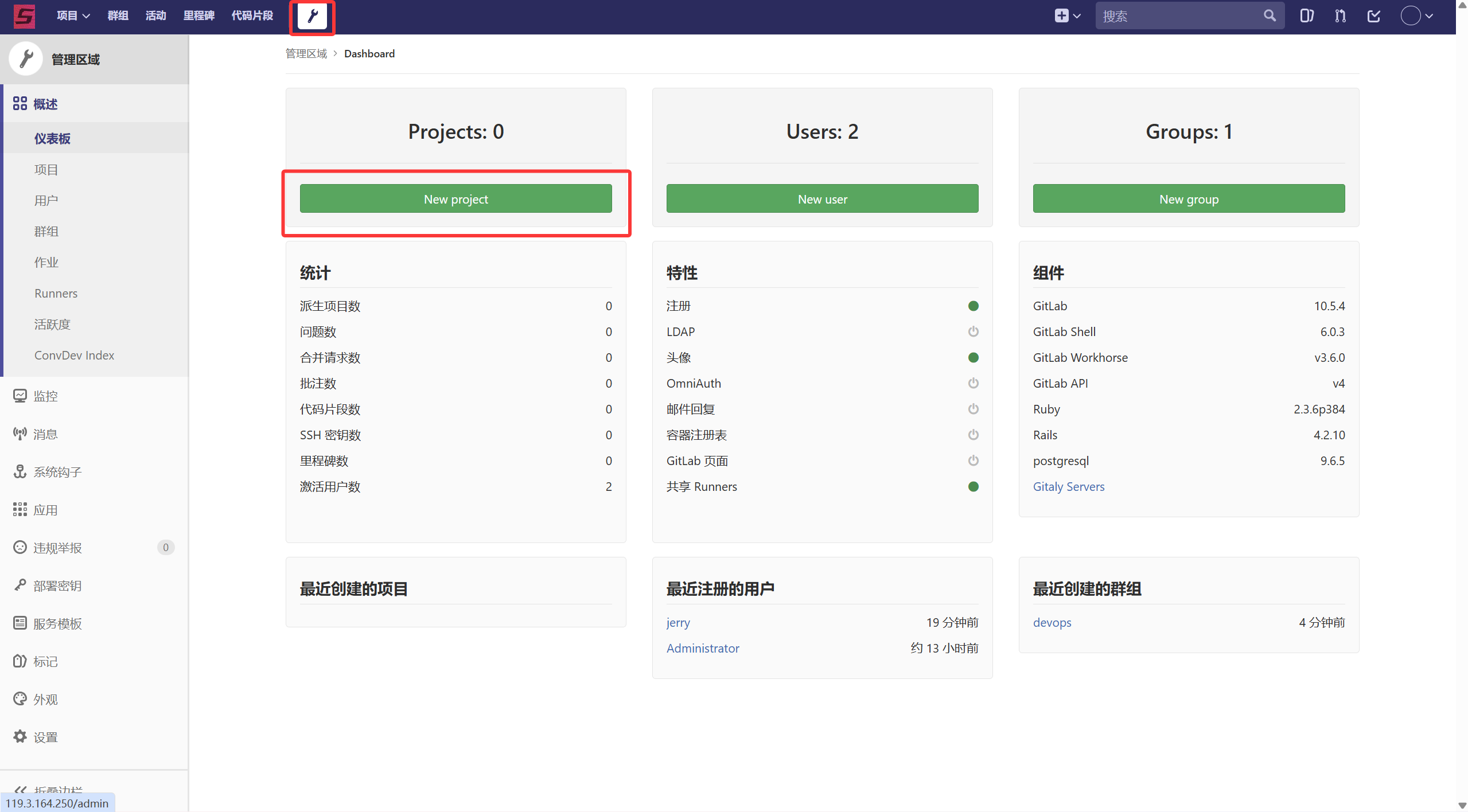Select ConvDev Index in the sidebar
The width and height of the screenshot is (1468, 812).
pos(96,355)
